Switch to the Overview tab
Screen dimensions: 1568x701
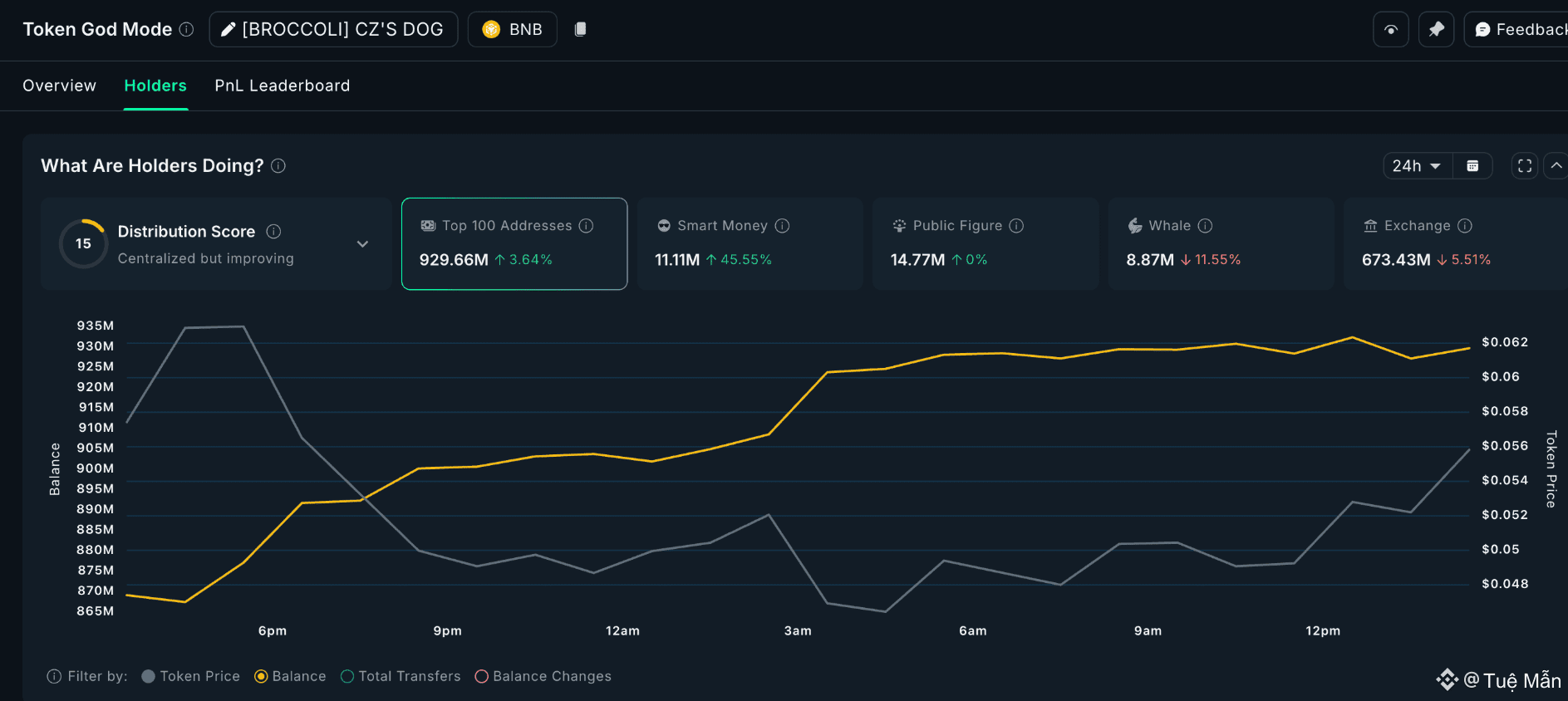[x=59, y=86]
